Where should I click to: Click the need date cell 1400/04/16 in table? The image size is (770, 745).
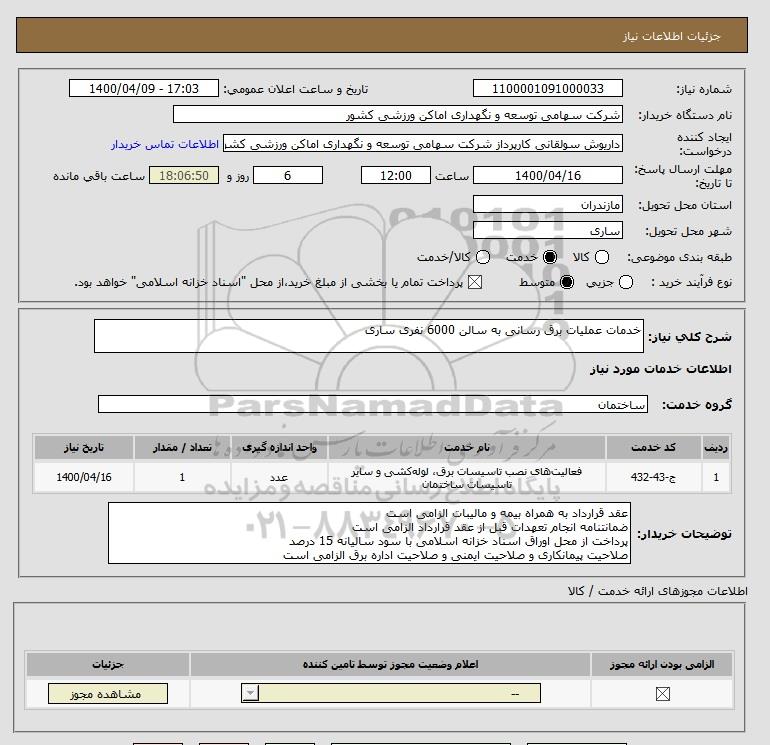84,477
